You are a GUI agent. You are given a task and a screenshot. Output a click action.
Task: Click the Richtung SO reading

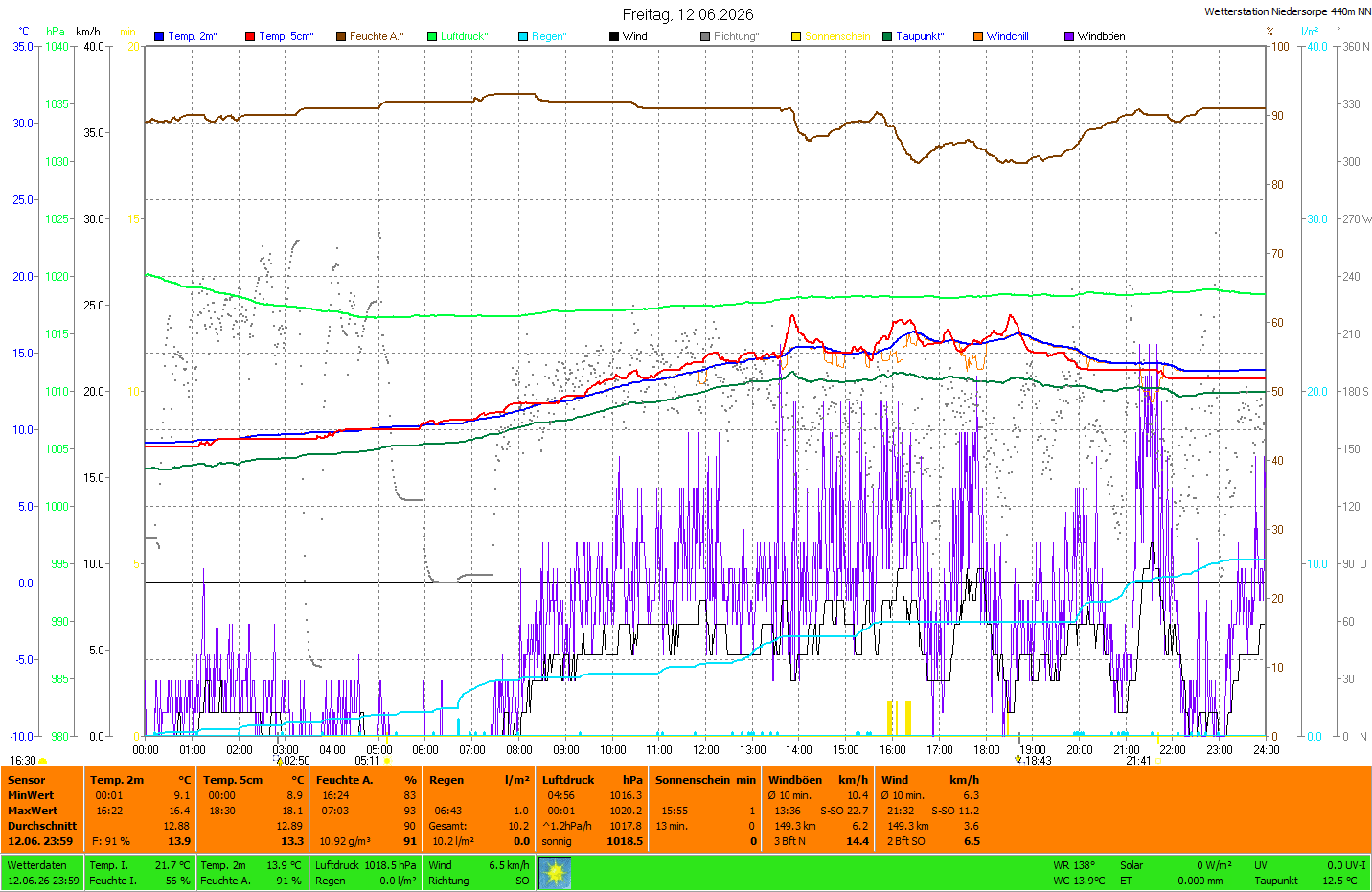pyautogui.click(x=479, y=881)
